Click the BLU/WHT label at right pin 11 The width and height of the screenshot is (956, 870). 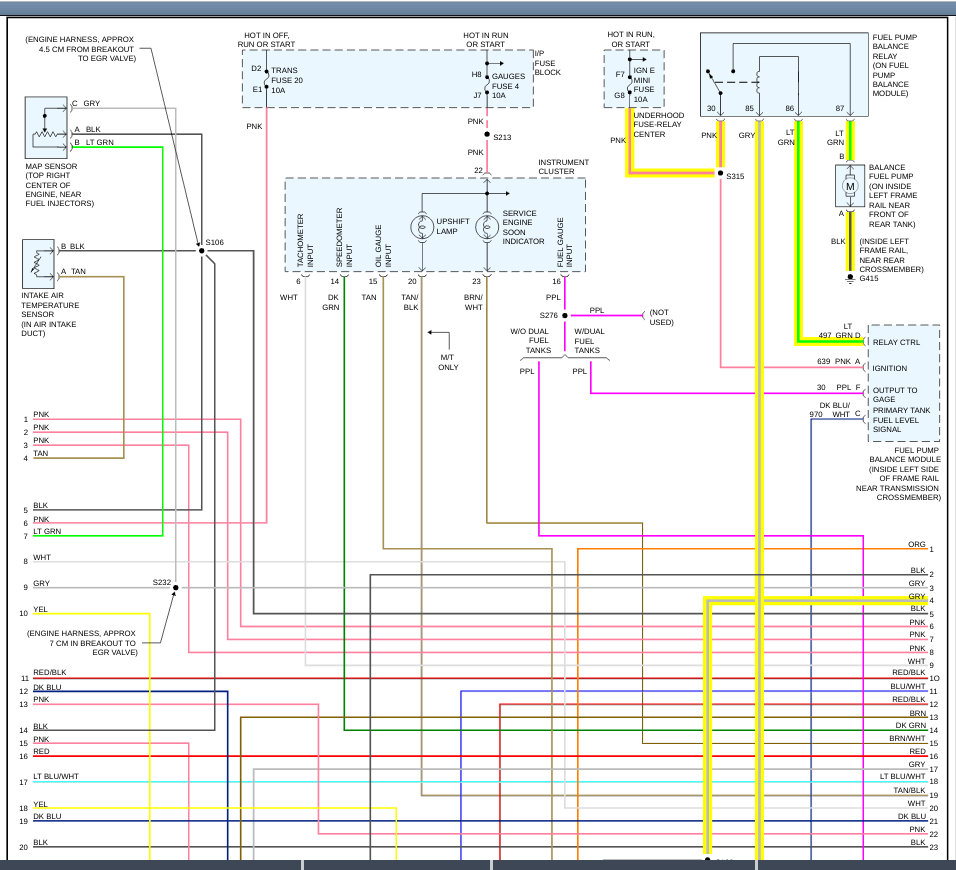coord(908,686)
